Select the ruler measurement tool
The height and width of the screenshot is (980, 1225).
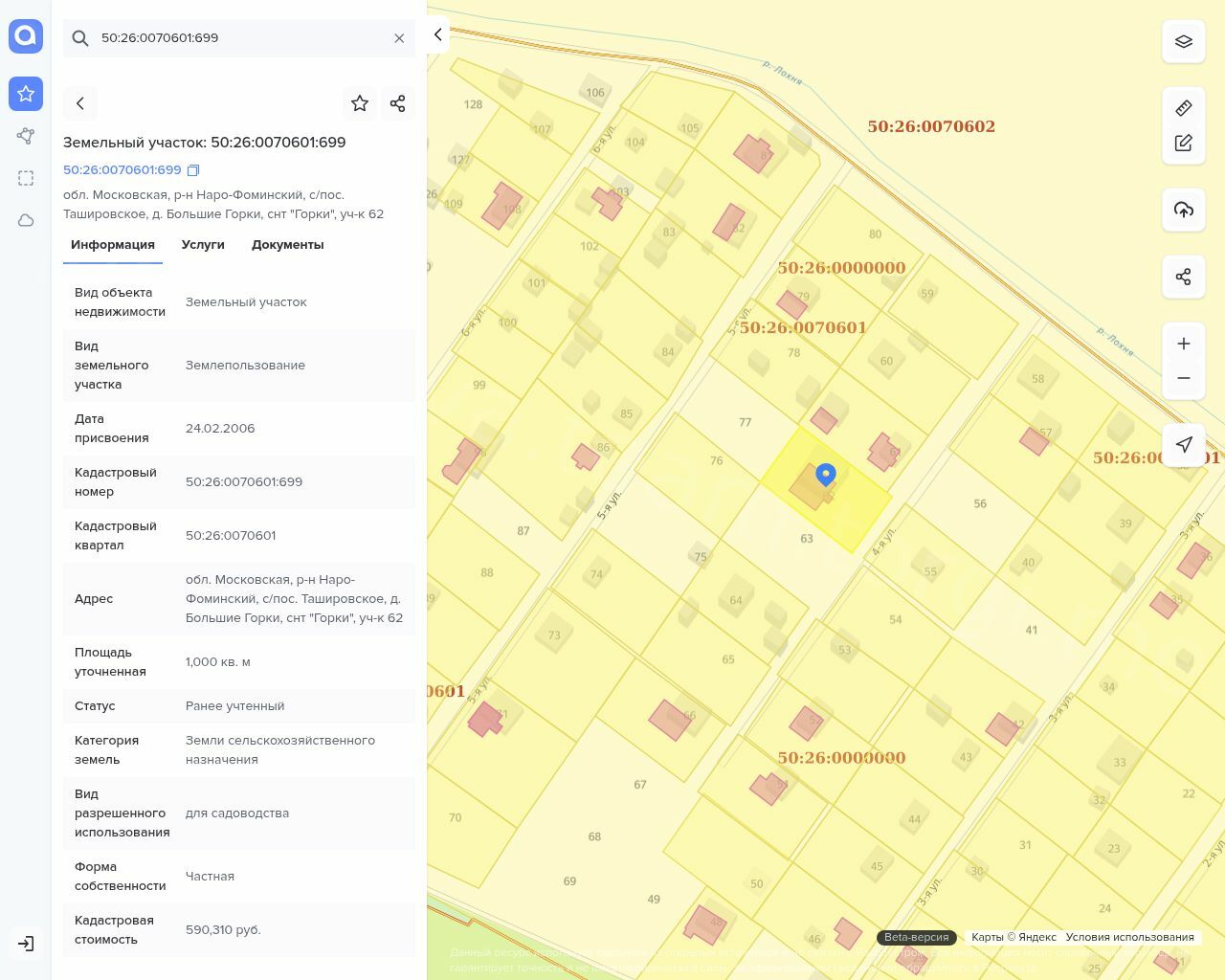coord(1184,108)
